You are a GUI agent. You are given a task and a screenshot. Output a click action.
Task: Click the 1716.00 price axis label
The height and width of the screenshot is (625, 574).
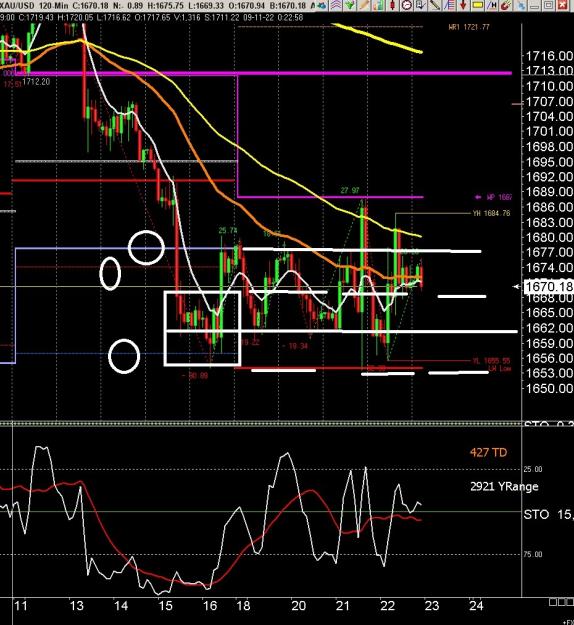coord(549,56)
